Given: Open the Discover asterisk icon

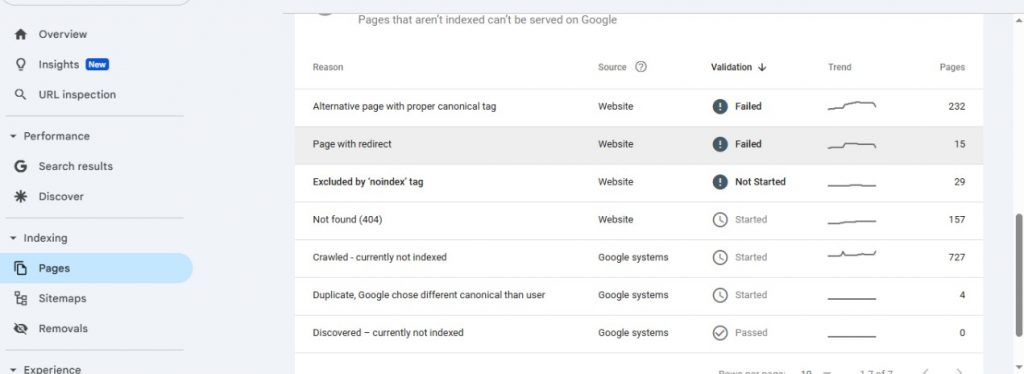Looking at the screenshot, I should [x=20, y=196].
